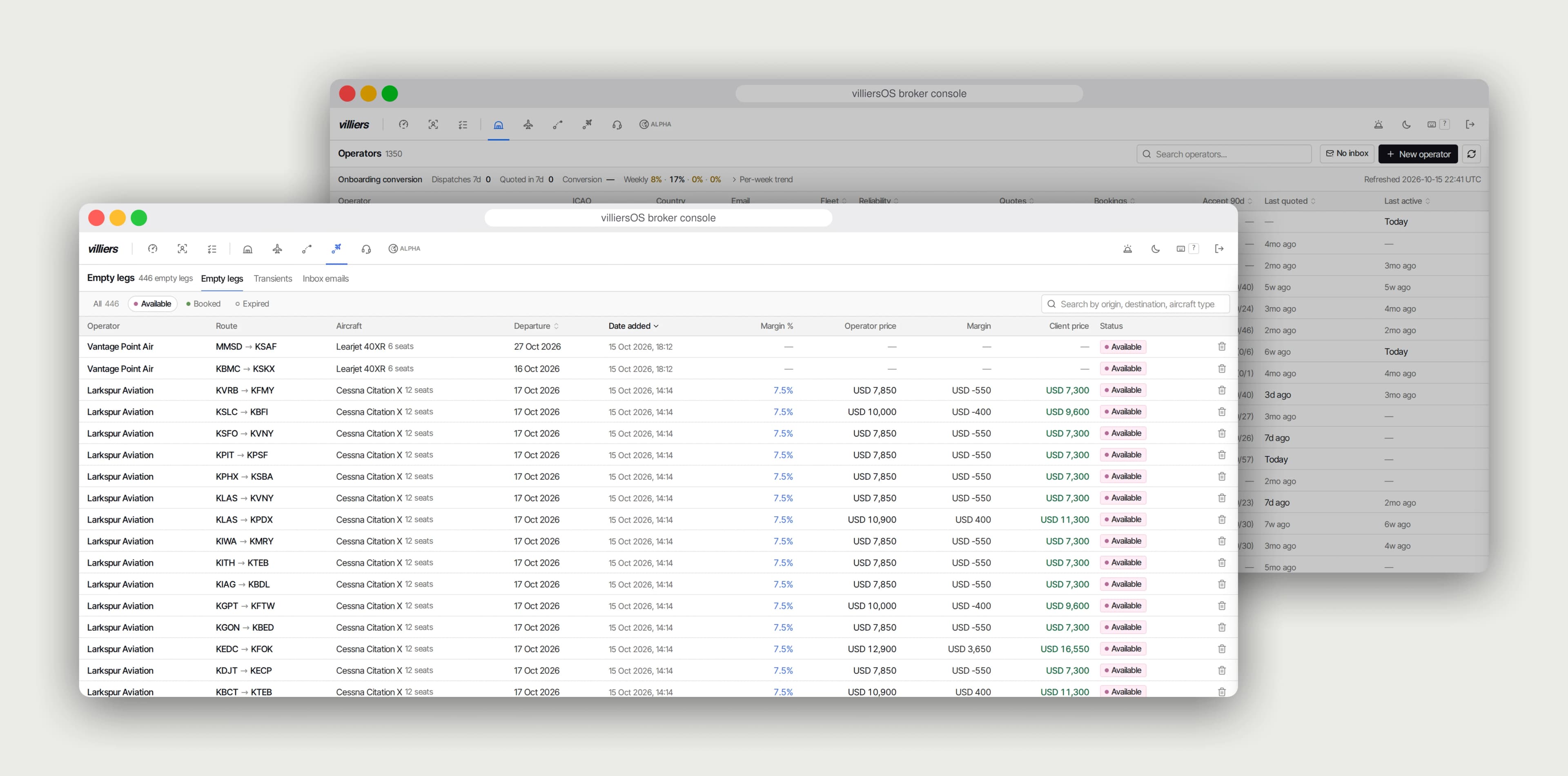The image size is (1568, 776).
Task: Sort Operators by Last quoted
Action: coord(1290,201)
